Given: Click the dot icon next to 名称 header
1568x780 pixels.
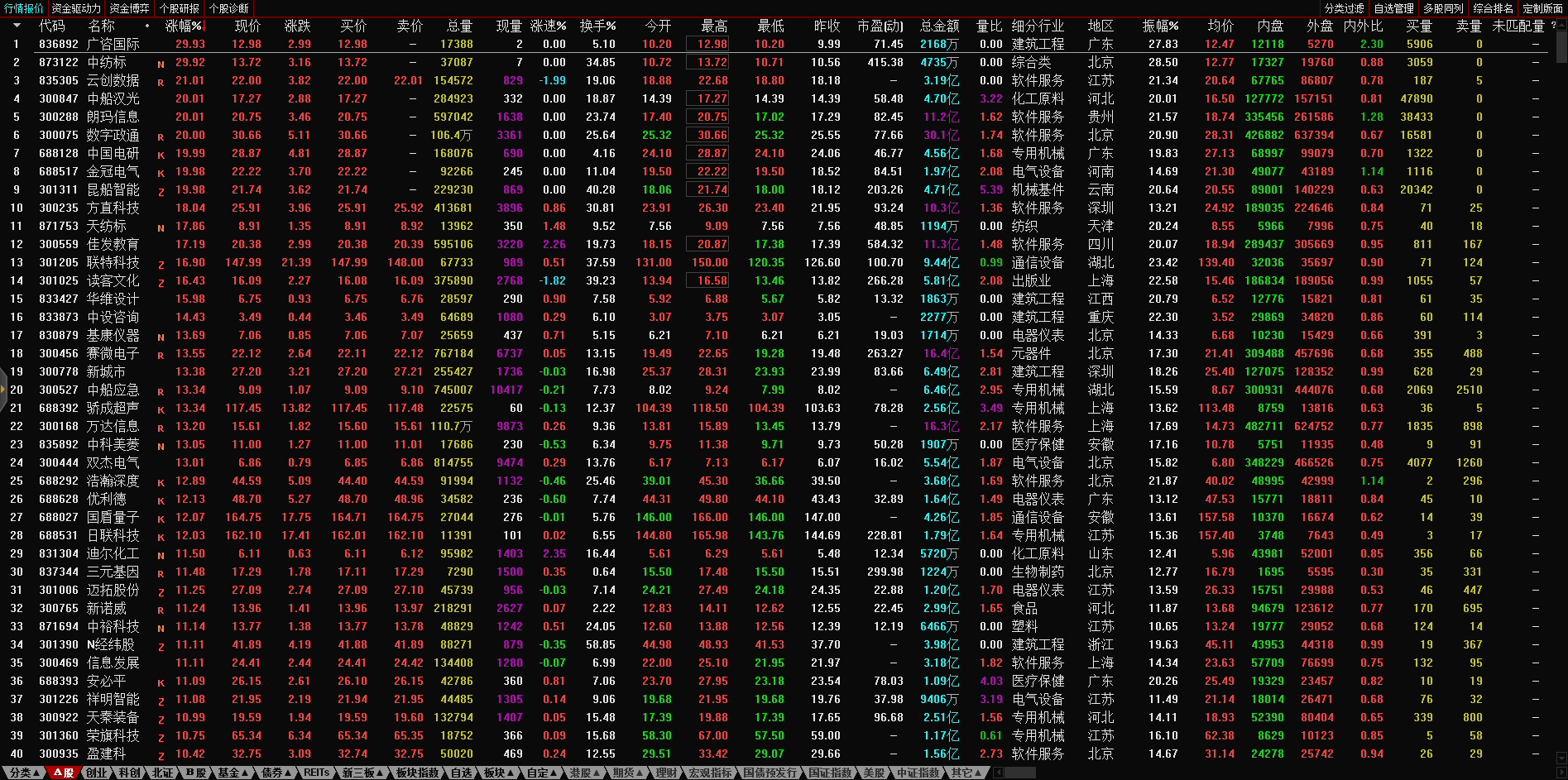Looking at the screenshot, I should click(x=147, y=26).
